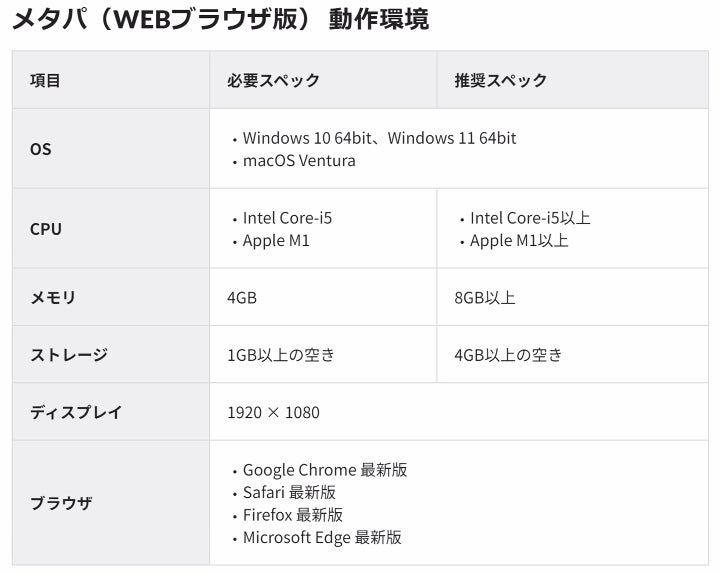Screen dimensions: 721x574
Task: Click Microsoft Edge 最新版 list item
Action: (322, 537)
